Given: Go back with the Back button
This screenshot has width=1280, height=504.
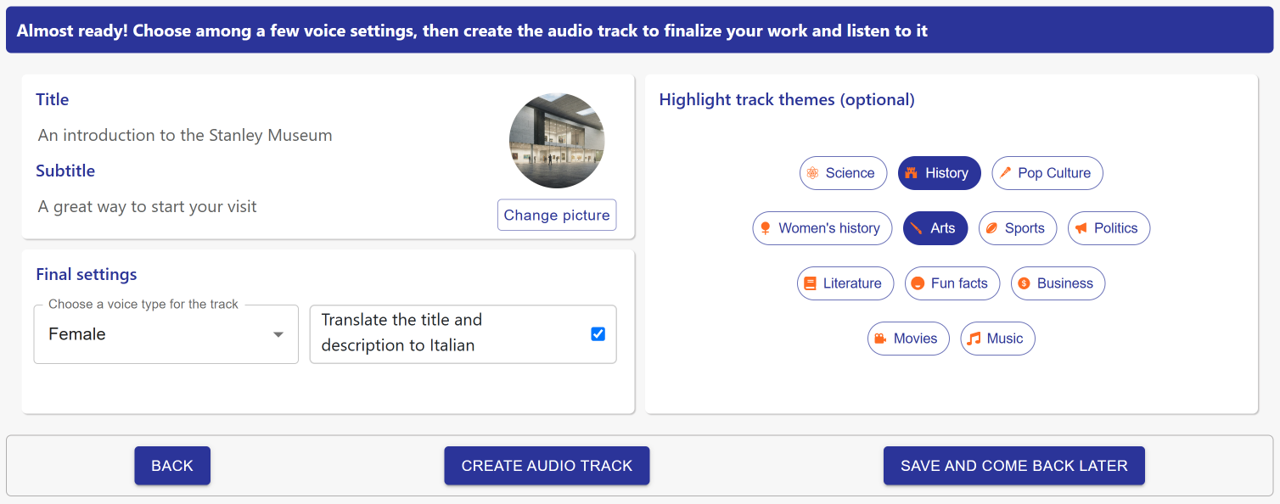Looking at the screenshot, I should tap(172, 466).
